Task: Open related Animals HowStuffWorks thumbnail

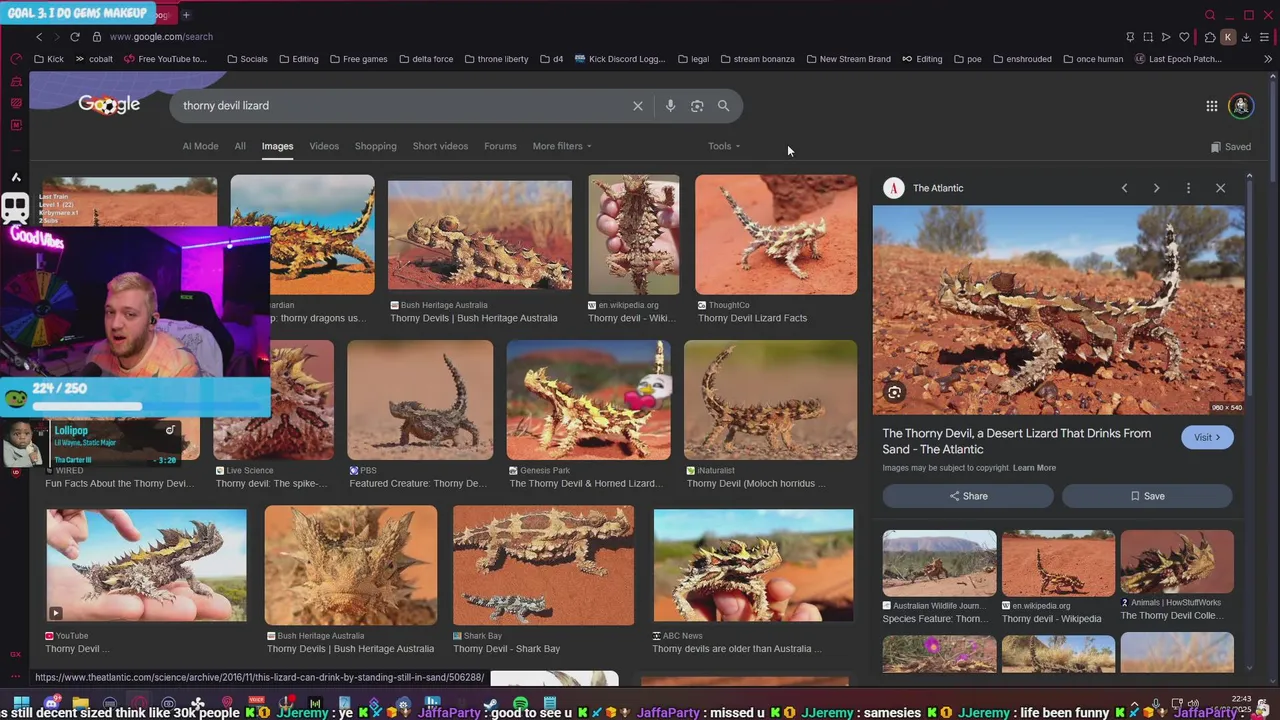Action: point(1177,563)
